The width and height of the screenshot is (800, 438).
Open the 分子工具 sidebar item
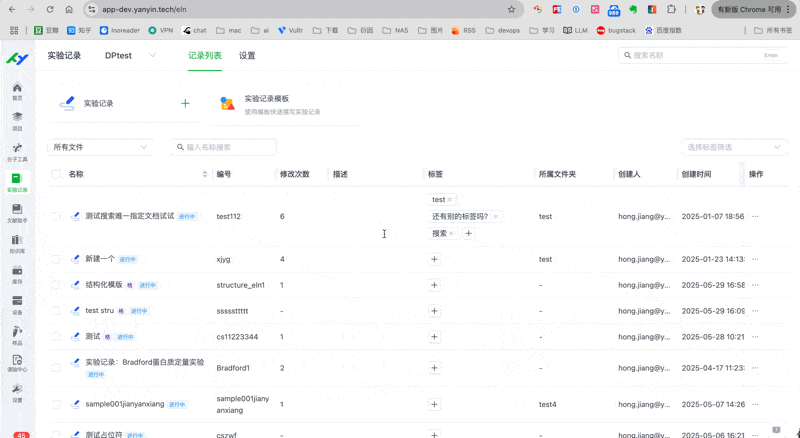17,152
